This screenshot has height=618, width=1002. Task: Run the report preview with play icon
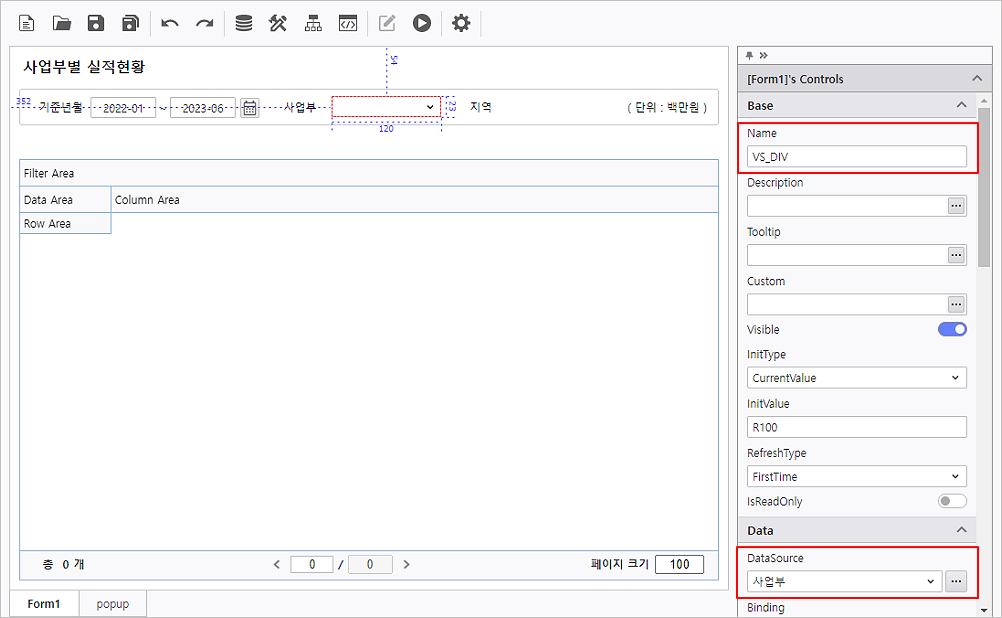click(x=422, y=23)
